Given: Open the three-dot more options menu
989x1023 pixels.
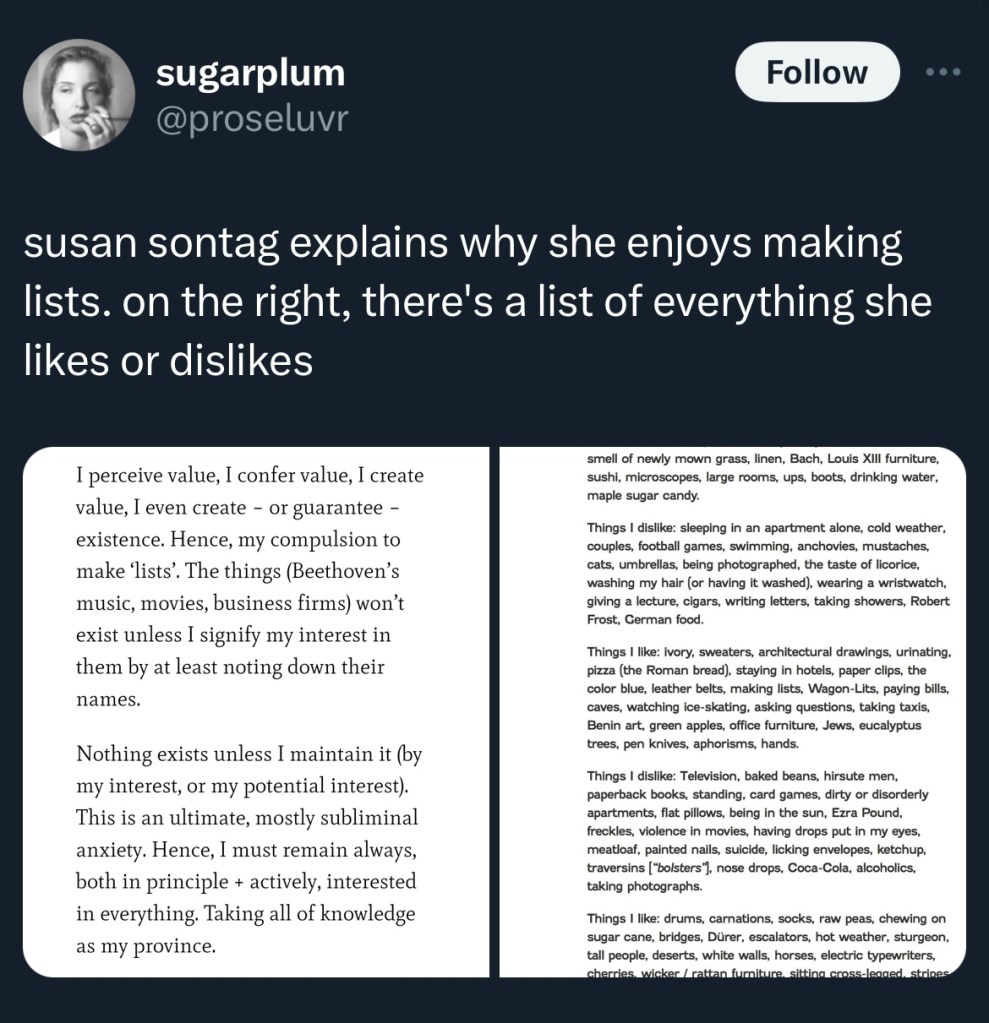Looking at the screenshot, I should click(x=943, y=72).
